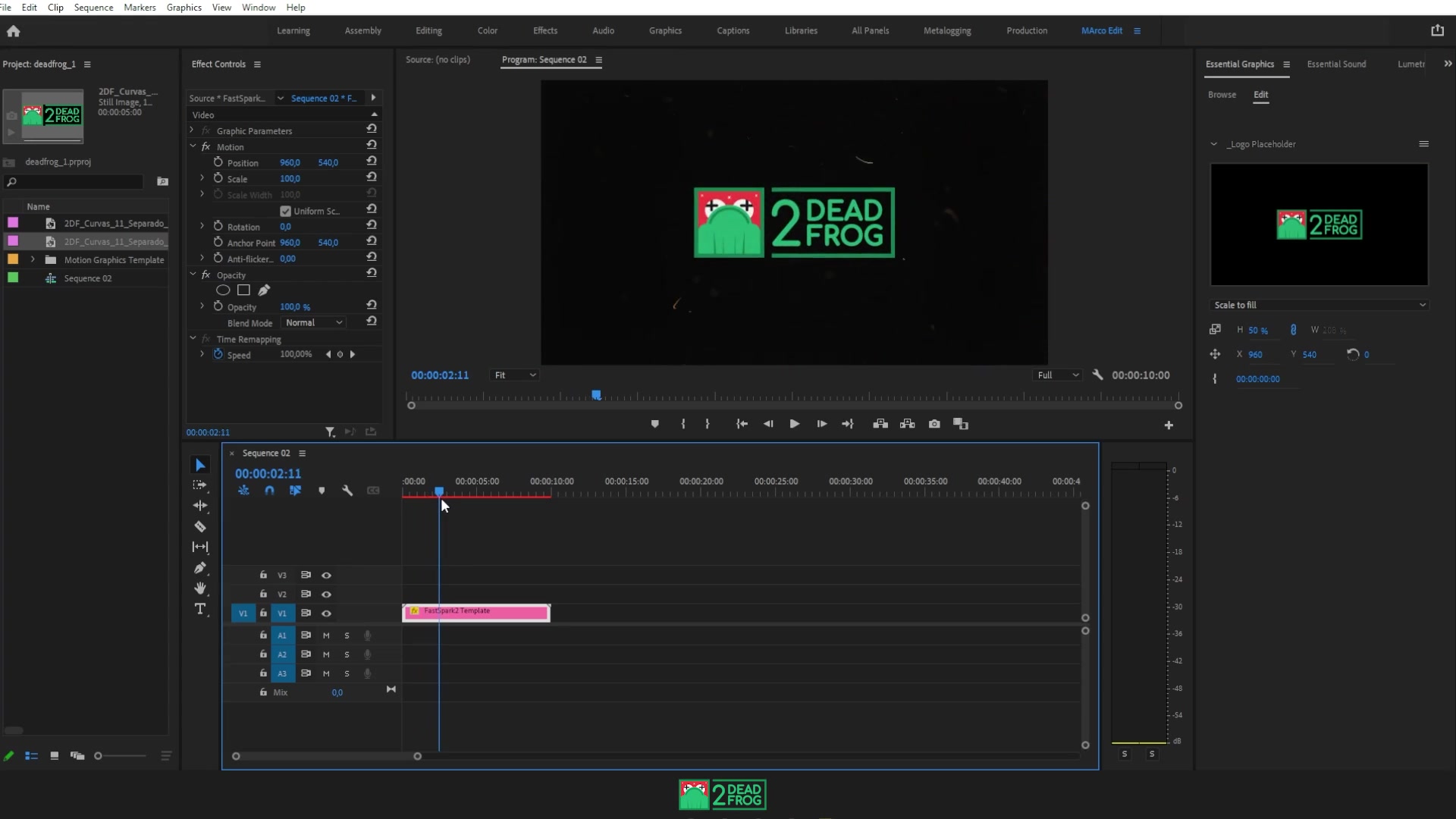Expand Motion properties in Effect Controls
The width and height of the screenshot is (1456, 819).
[x=193, y=146]
